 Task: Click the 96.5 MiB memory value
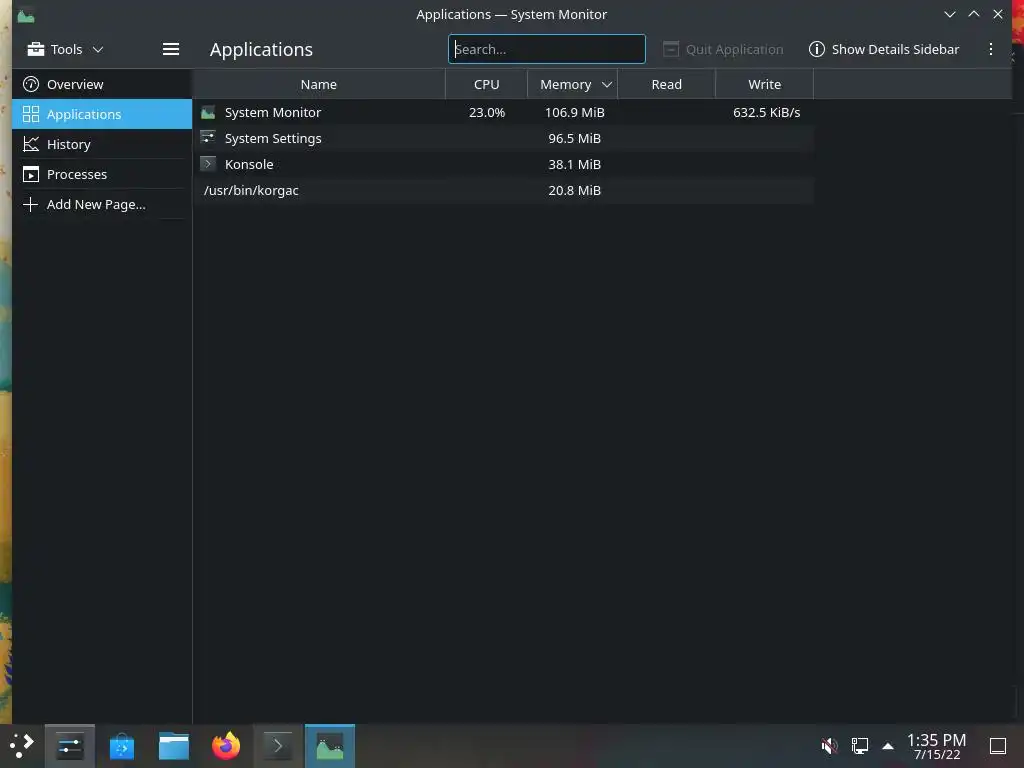pyautogui.click(x=575, y=138)
